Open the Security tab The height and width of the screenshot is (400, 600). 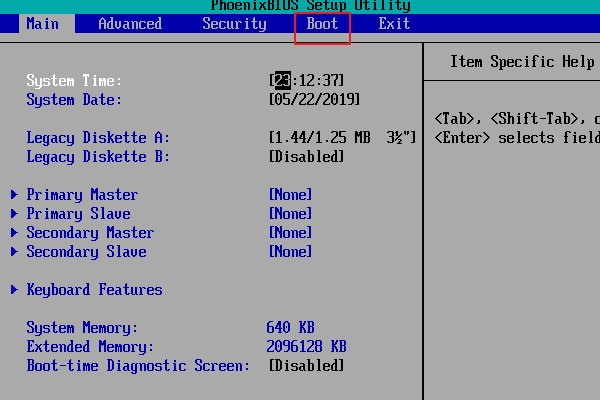pyautogui.click(x=234, y=24)
